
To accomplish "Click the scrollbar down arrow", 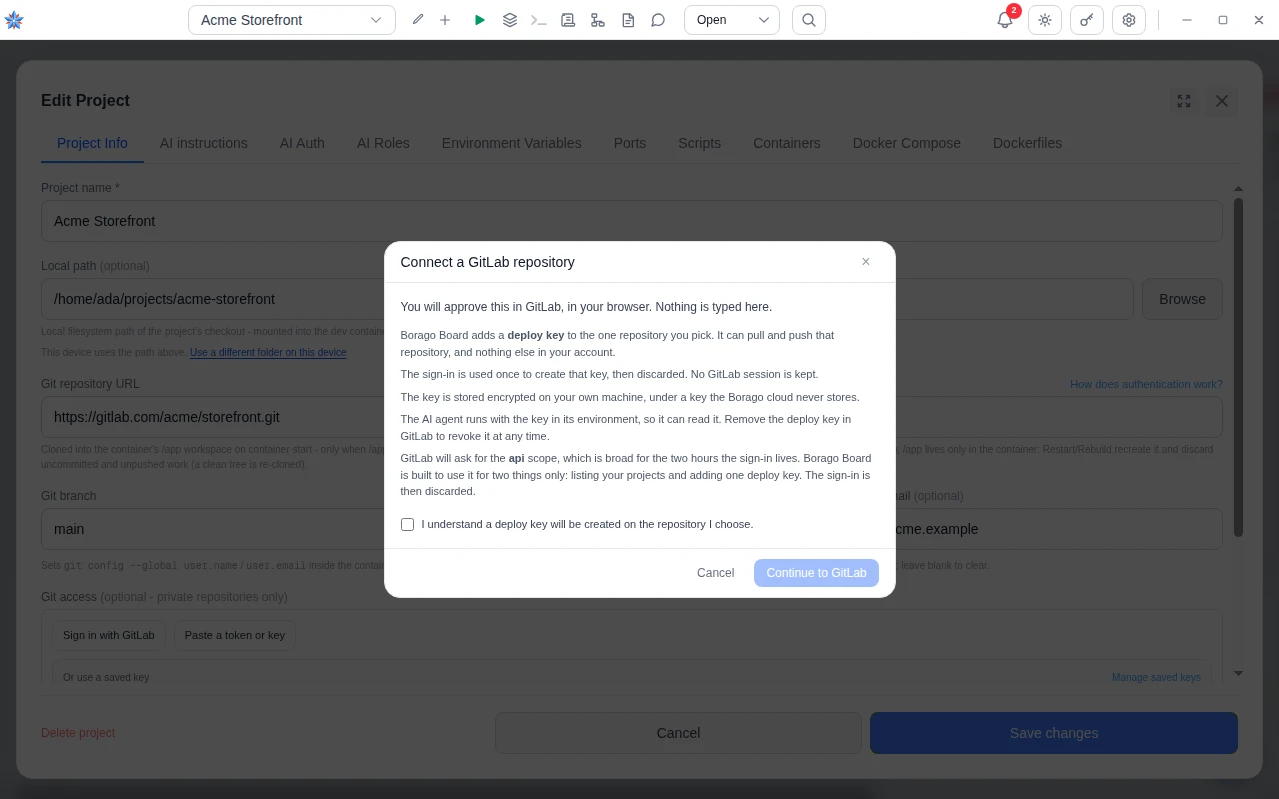I will point(1238,674).
